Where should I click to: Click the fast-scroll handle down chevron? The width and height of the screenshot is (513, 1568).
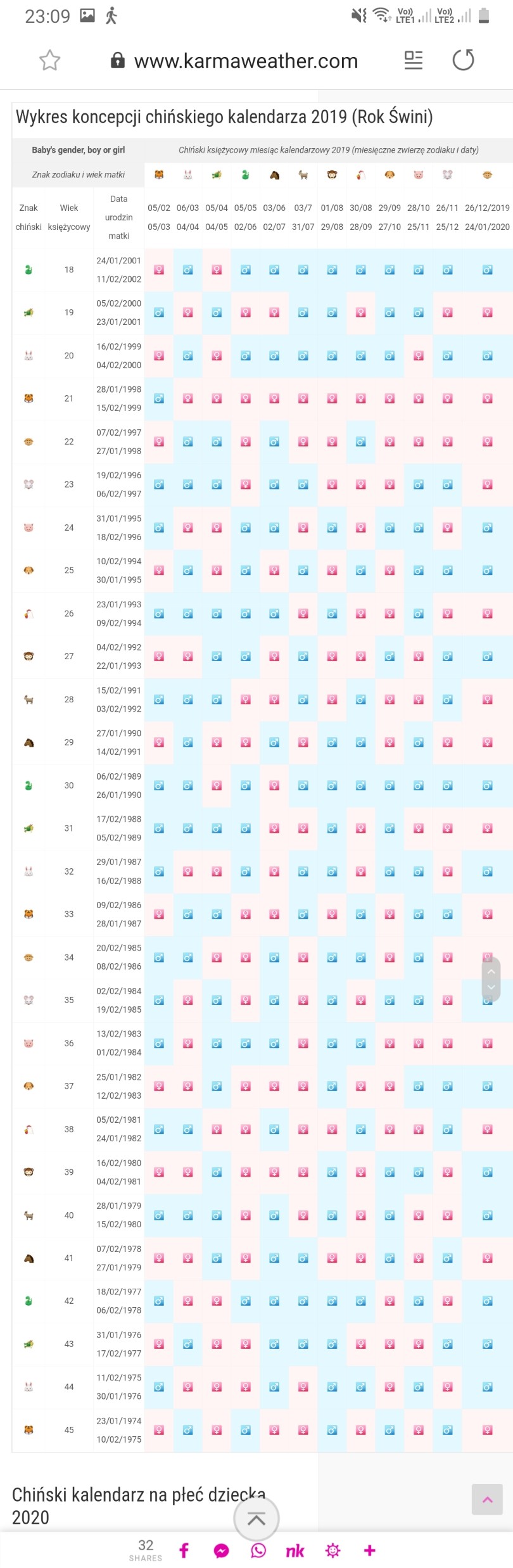pos(491,987)
